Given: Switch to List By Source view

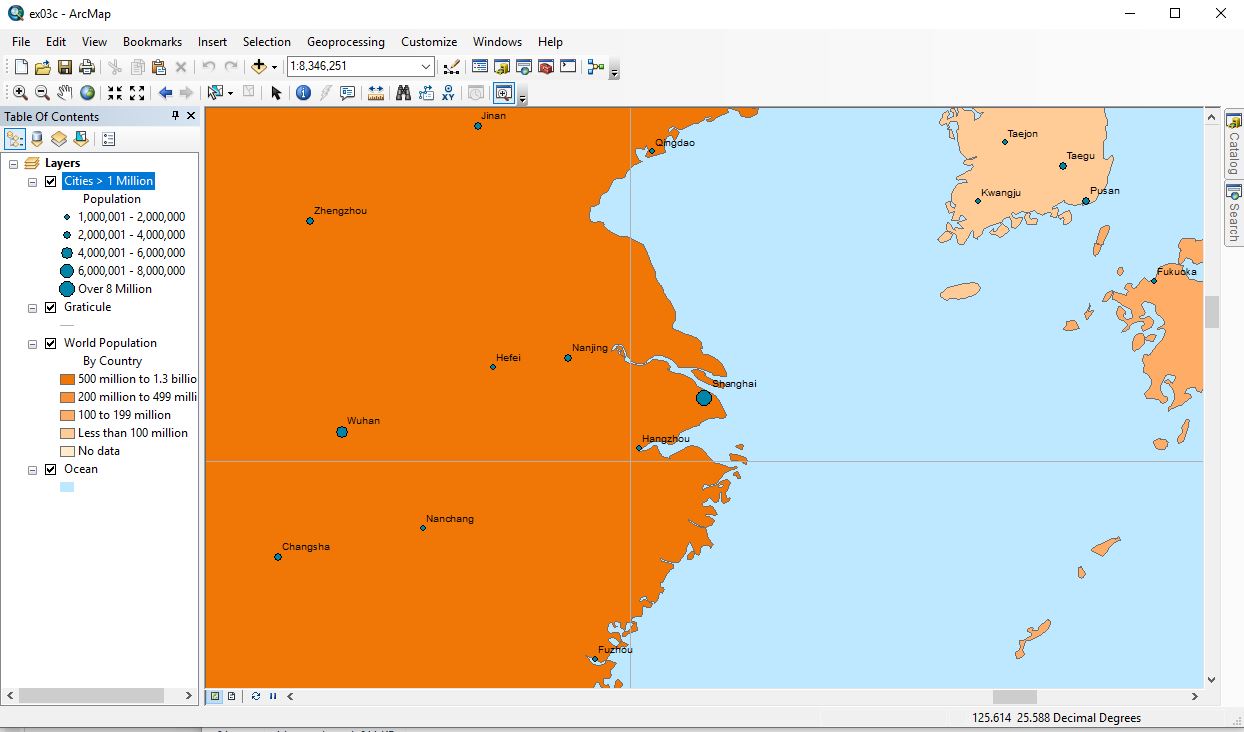Looking at the screenshot, I should click(x=37, y=139).
